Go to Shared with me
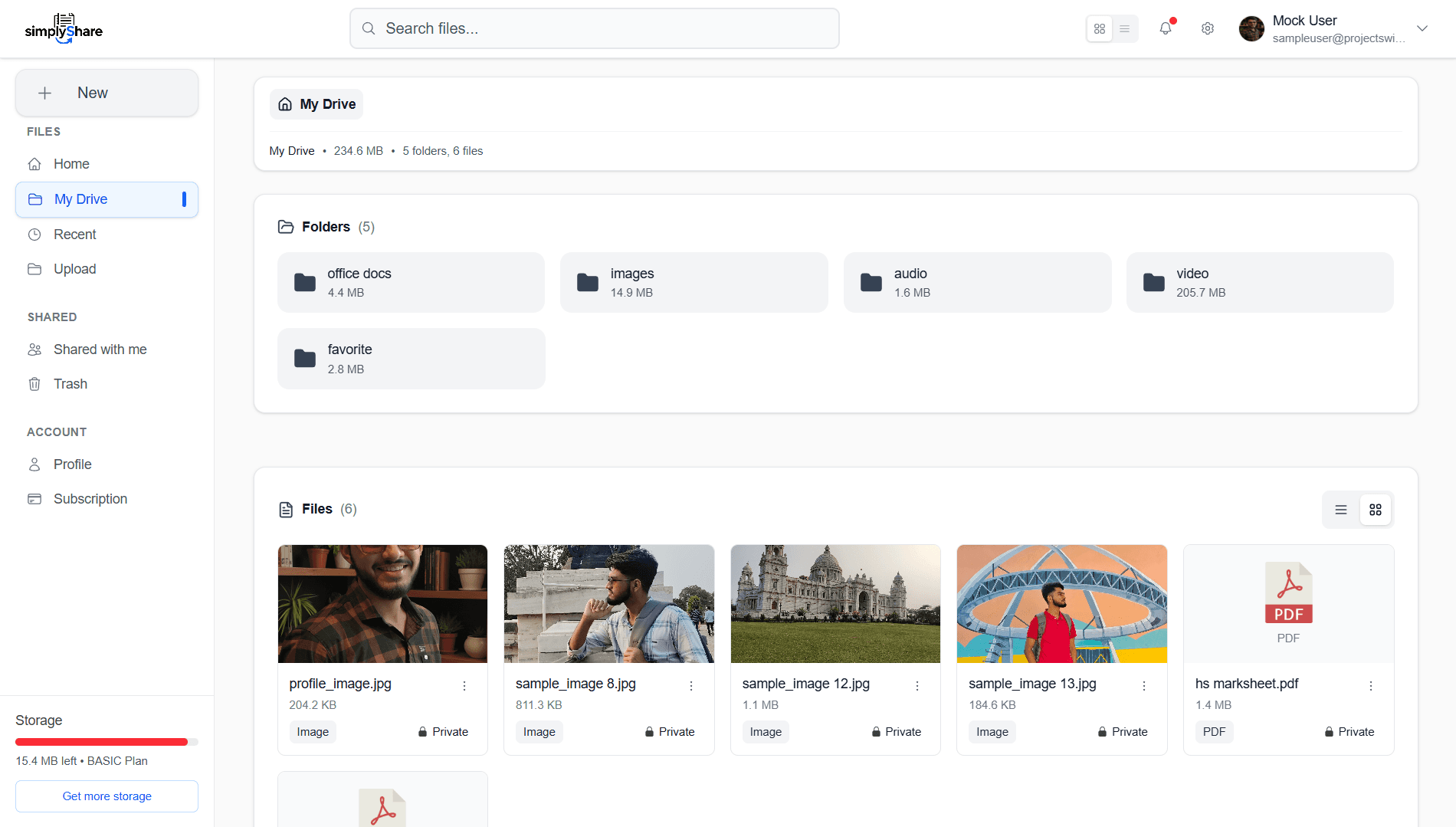 (x=100, y=350)
